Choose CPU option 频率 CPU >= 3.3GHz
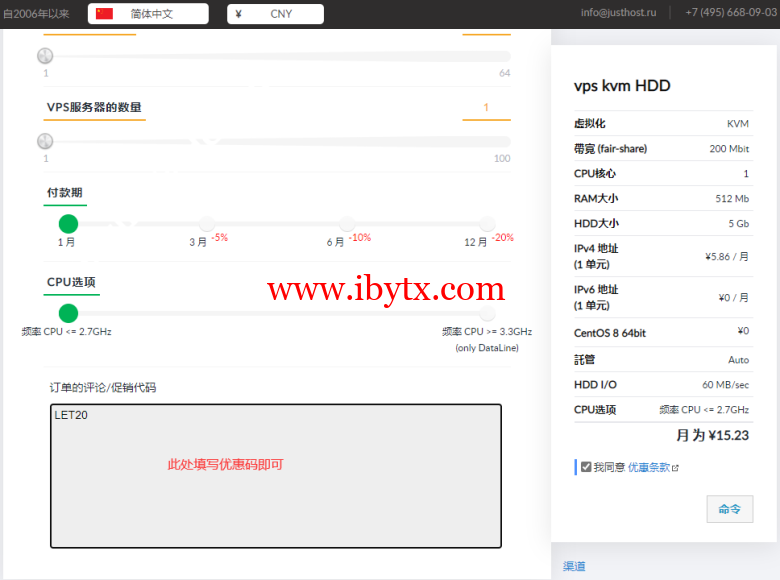This screenshot has width=780, height=580. 487,313
